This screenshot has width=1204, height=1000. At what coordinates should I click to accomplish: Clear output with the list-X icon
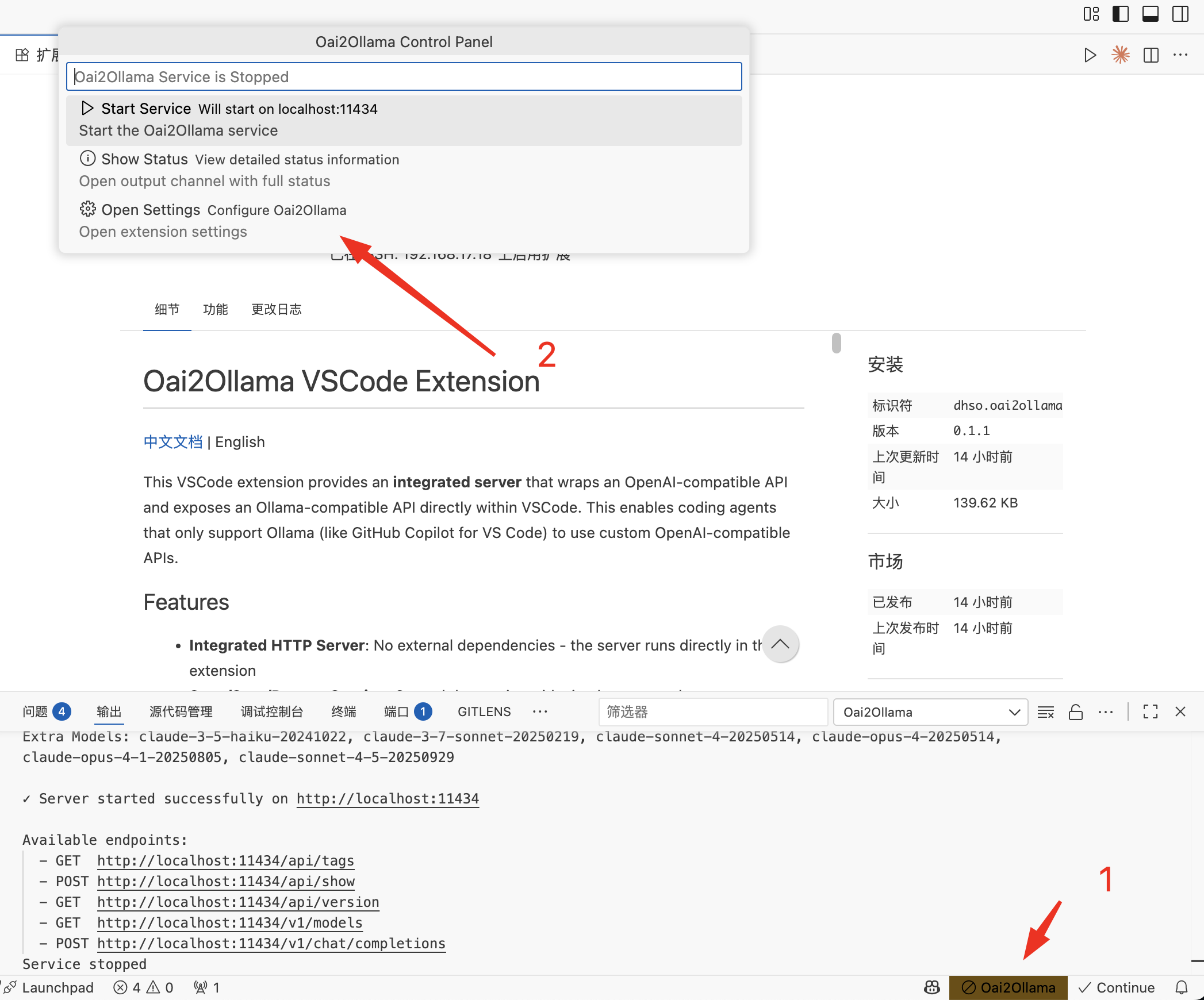click(1045, 712)
